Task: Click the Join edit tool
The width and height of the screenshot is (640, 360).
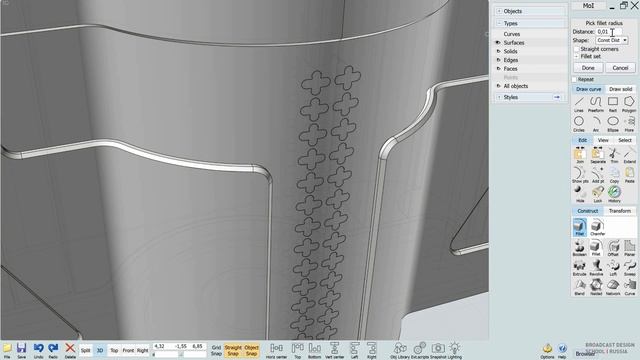Action: pos(580,156)
